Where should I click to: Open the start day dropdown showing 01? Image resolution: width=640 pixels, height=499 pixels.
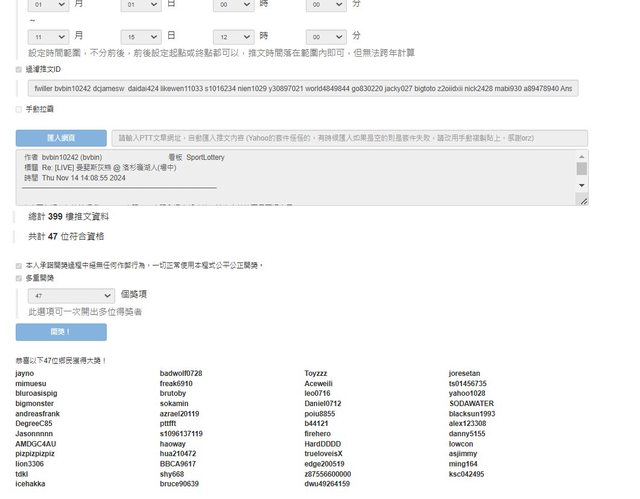coord(140,6)
